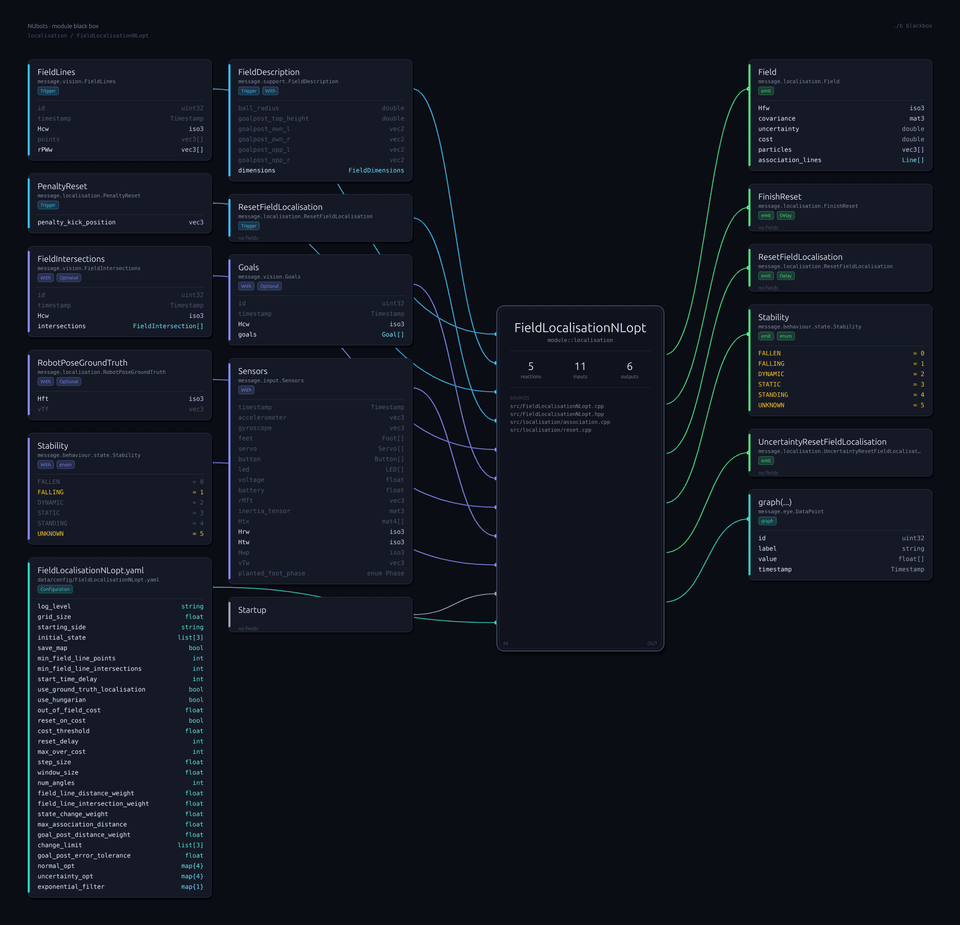This screenshot has height=925, width=960.
Task: Click the UncertaintyResetFieldLocalisation card title
Action: pos(822,441)
